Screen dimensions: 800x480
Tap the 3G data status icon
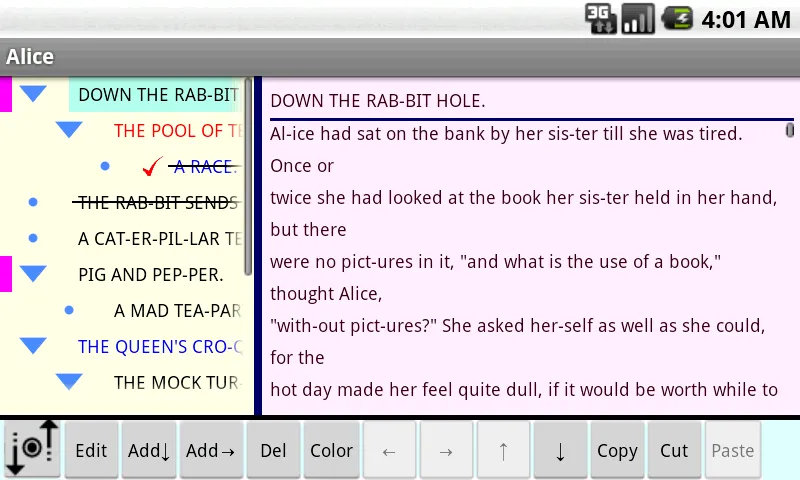(601, 19)
